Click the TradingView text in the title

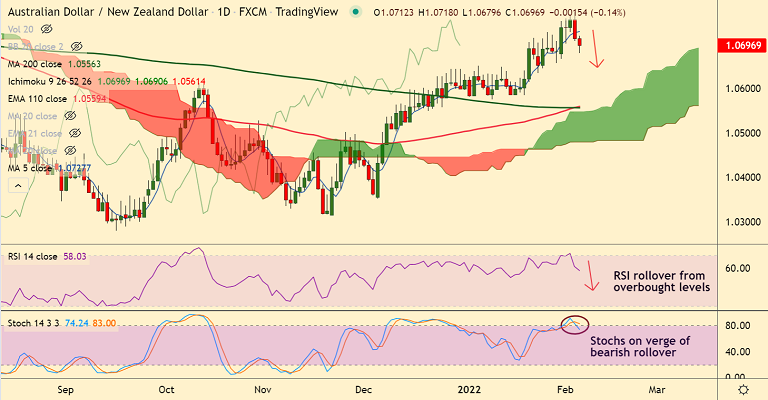point(307,12)
